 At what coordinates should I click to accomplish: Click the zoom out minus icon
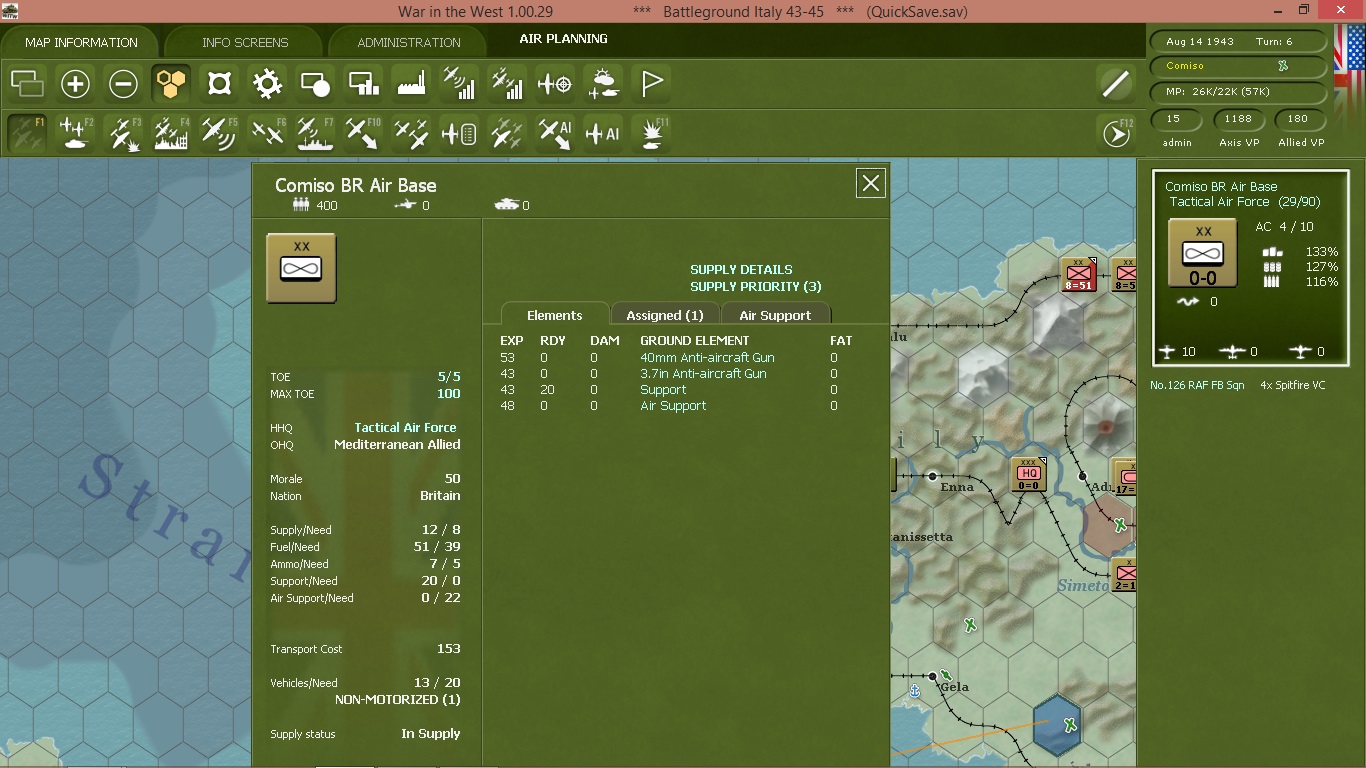click(123, 84)
